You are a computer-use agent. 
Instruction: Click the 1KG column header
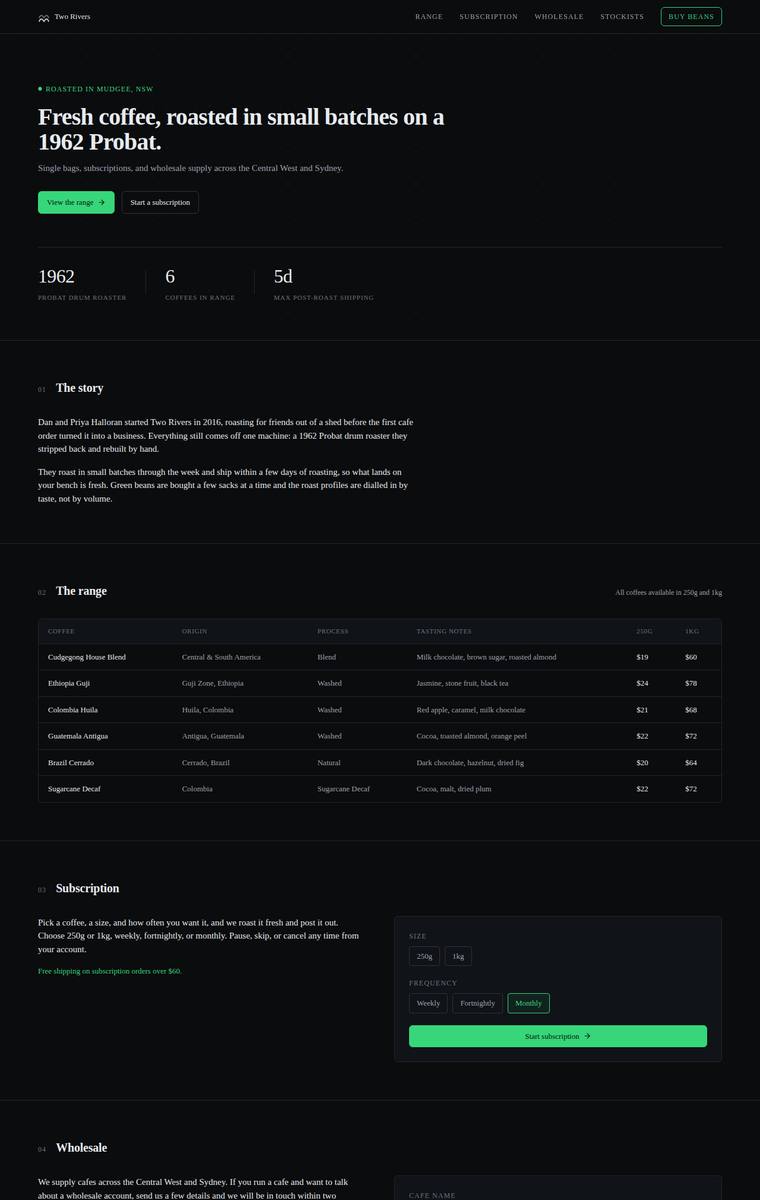[692, 631]
